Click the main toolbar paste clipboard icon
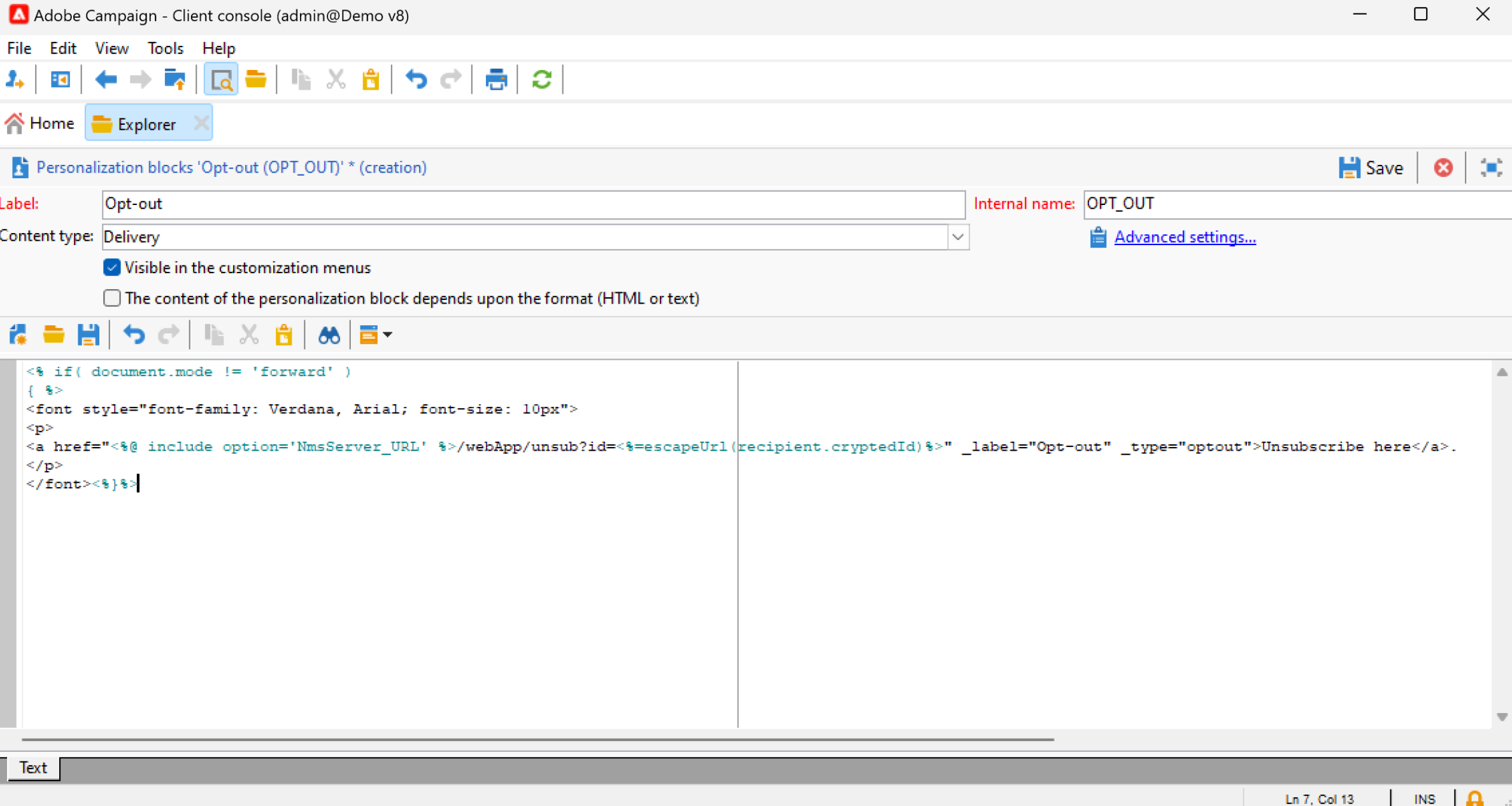This screenshot has width=1512, height=806. click(x=371, y=80)
